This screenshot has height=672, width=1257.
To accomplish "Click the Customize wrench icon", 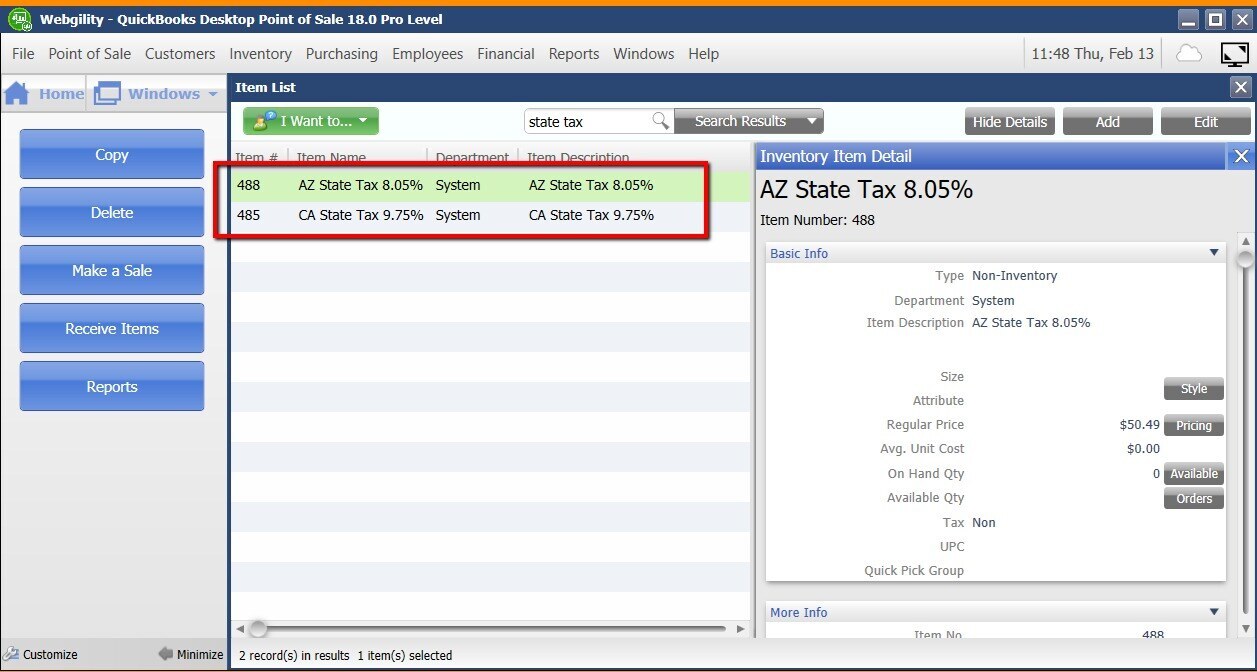I will point(10,655).
